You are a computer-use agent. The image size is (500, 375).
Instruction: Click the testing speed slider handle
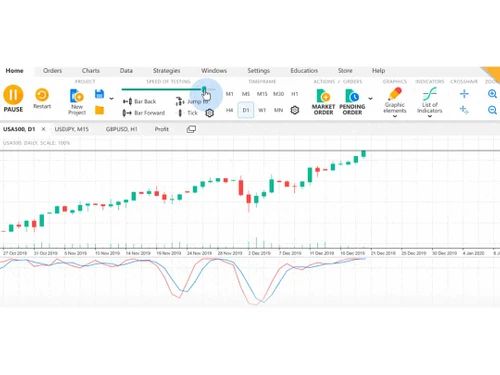click(204, 89)
